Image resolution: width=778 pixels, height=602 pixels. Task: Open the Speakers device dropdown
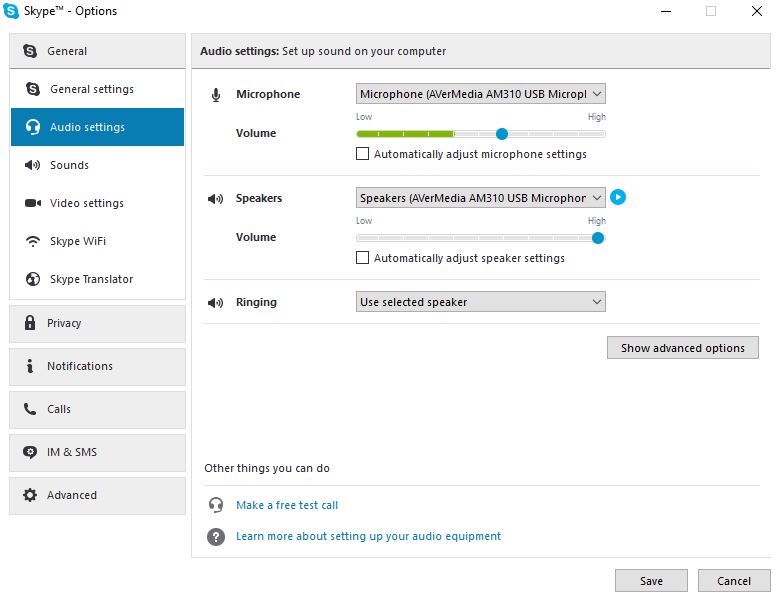point(481,198)
